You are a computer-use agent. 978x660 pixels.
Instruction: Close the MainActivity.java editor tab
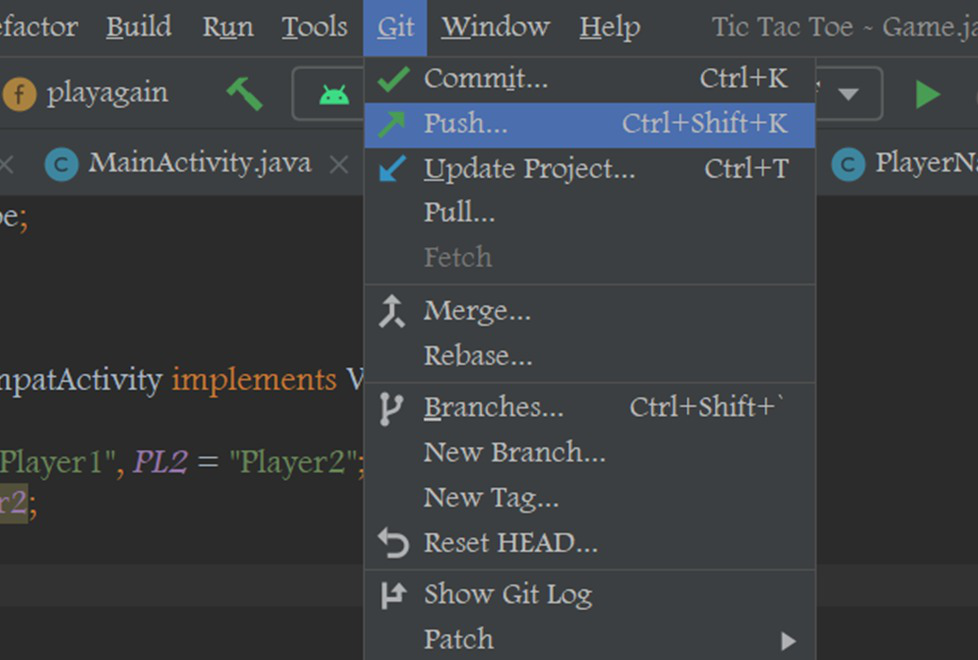point(339,164)
